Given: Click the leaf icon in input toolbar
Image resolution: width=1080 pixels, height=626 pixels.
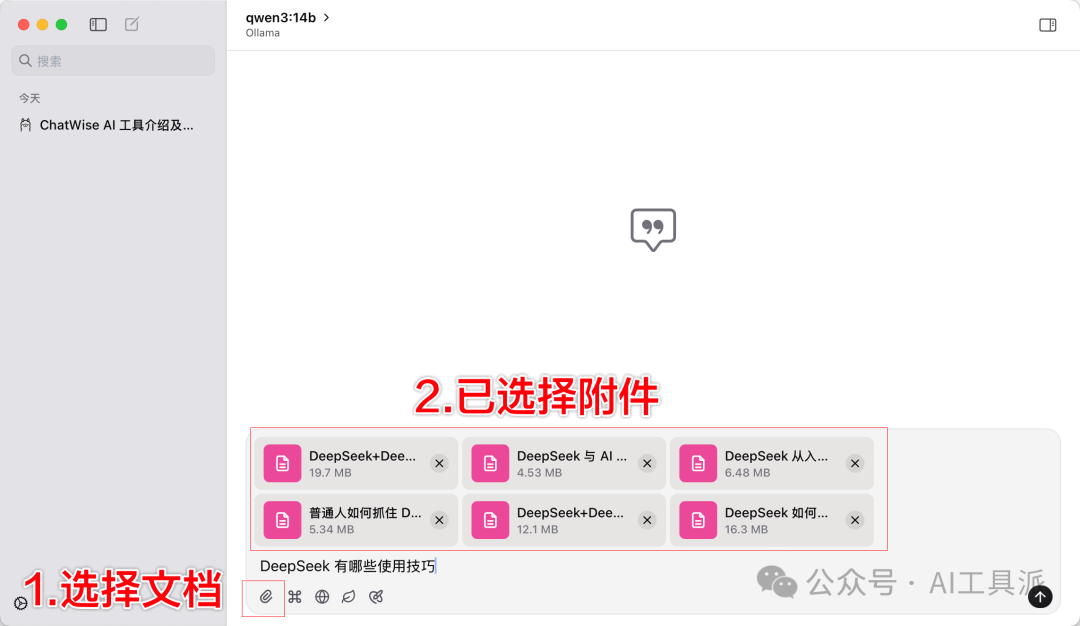Looking at the screenshot, I should (x=349, y=596).
